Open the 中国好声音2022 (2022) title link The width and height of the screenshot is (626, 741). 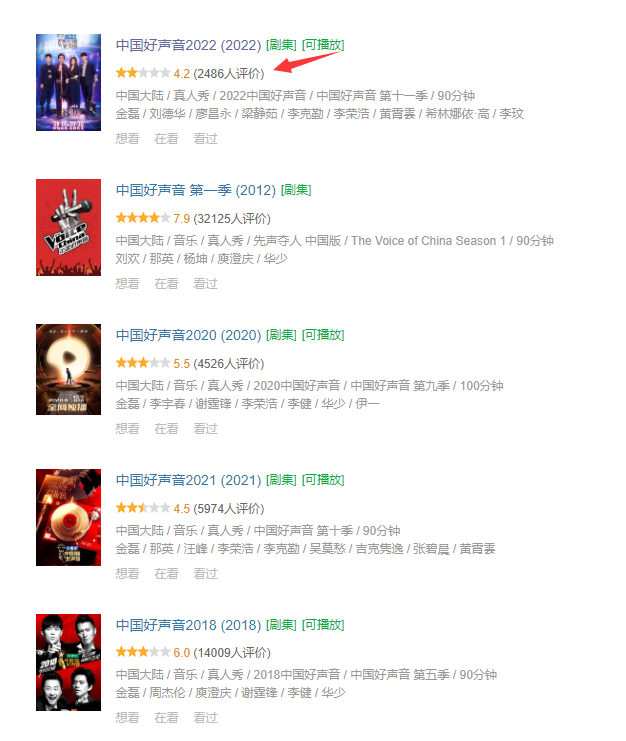[x=188, y=45]
